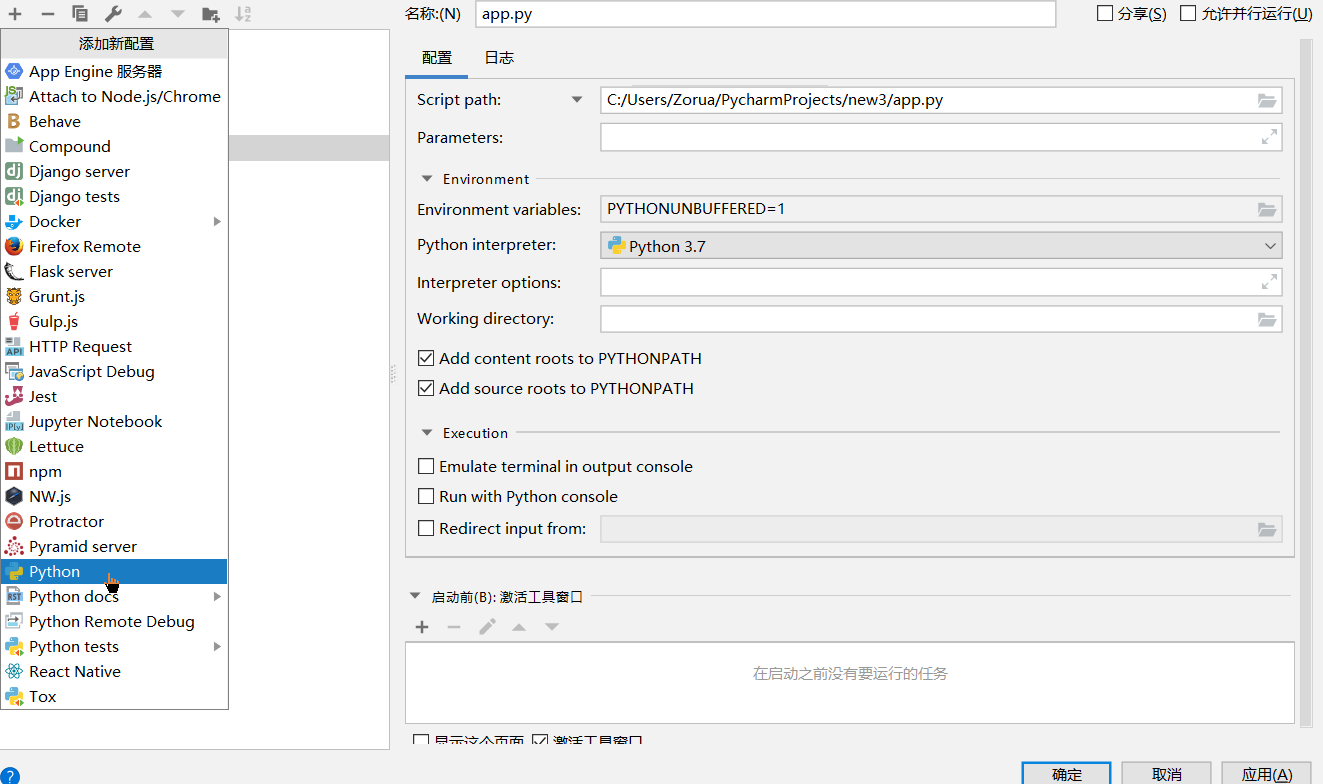This screenshot has width=1323, height=784.
Task: Click expand icon in Parameters field
Action: click(x=1269, y=137)
